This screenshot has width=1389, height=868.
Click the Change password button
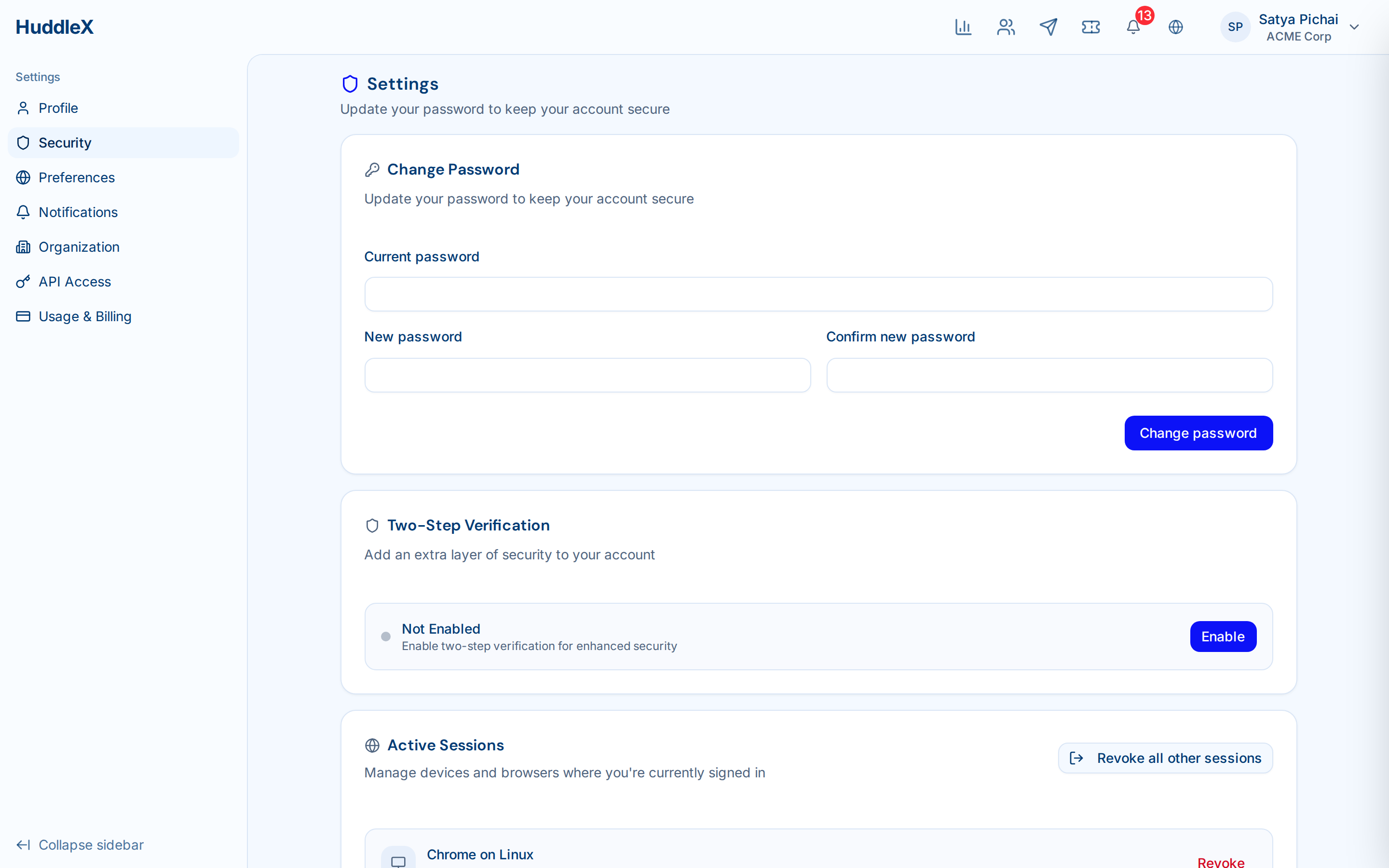(1198, 433)
